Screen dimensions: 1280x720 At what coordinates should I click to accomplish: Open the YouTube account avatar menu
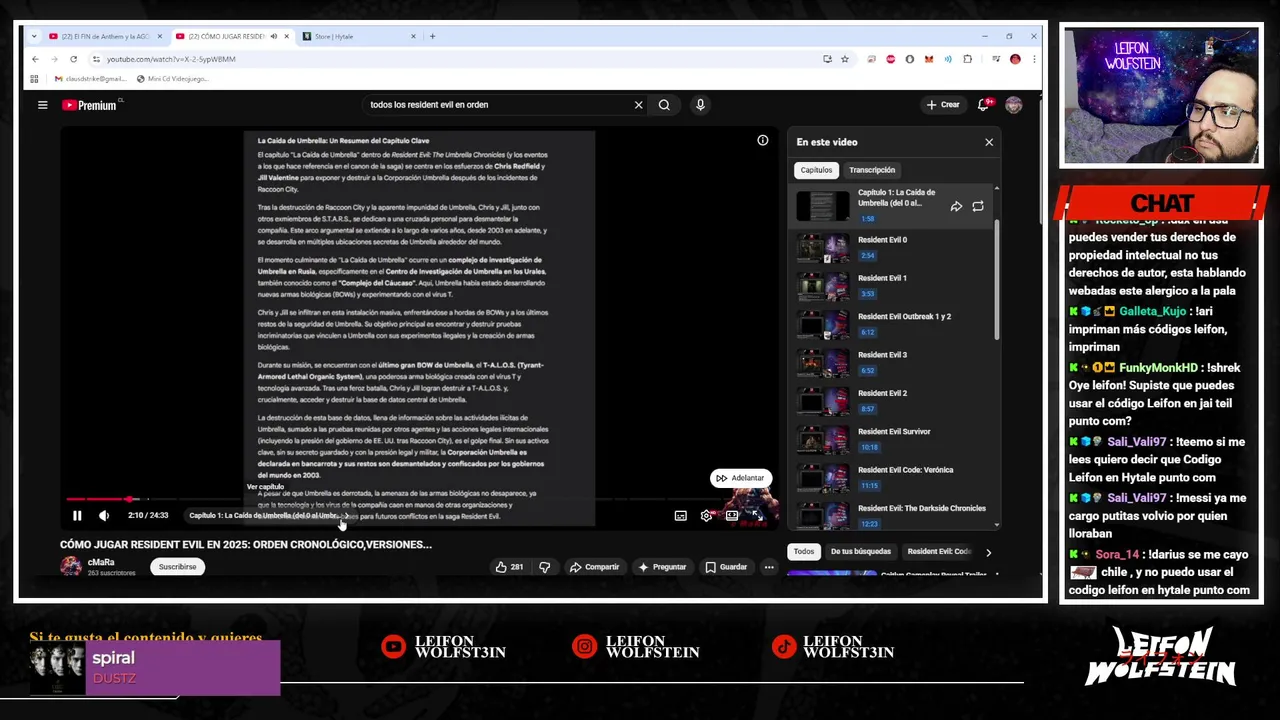point(1014,105)
